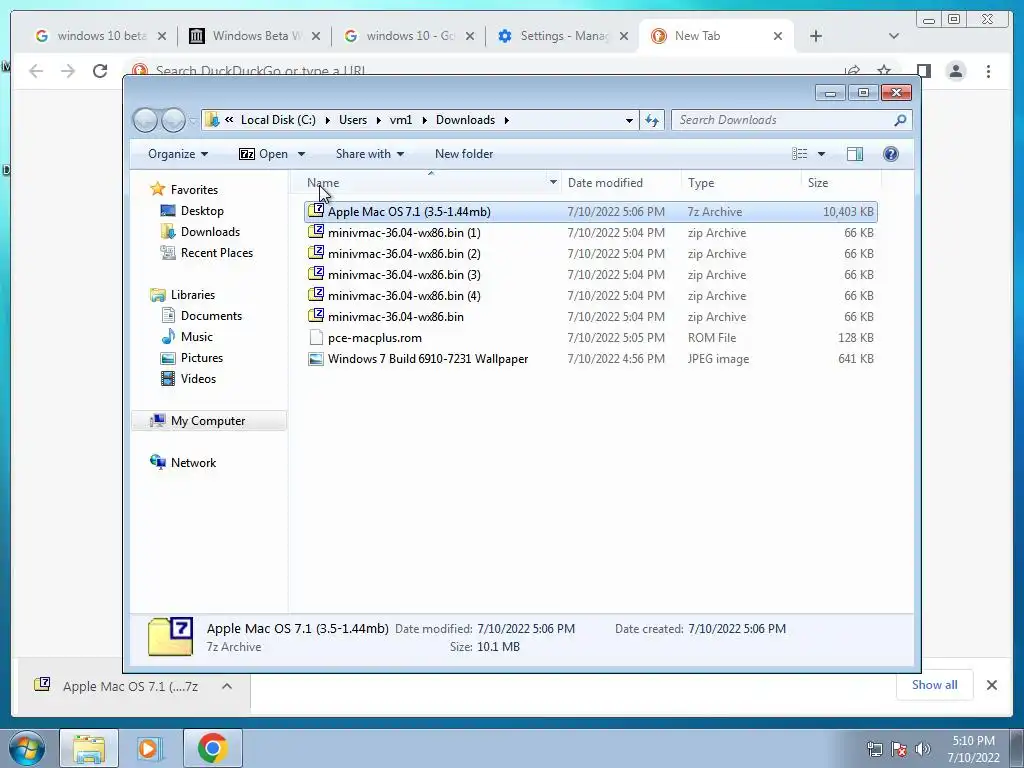Click the Explorer forward navigation button
Viewport: 1024px width, 768px height.
coord(173,120)
